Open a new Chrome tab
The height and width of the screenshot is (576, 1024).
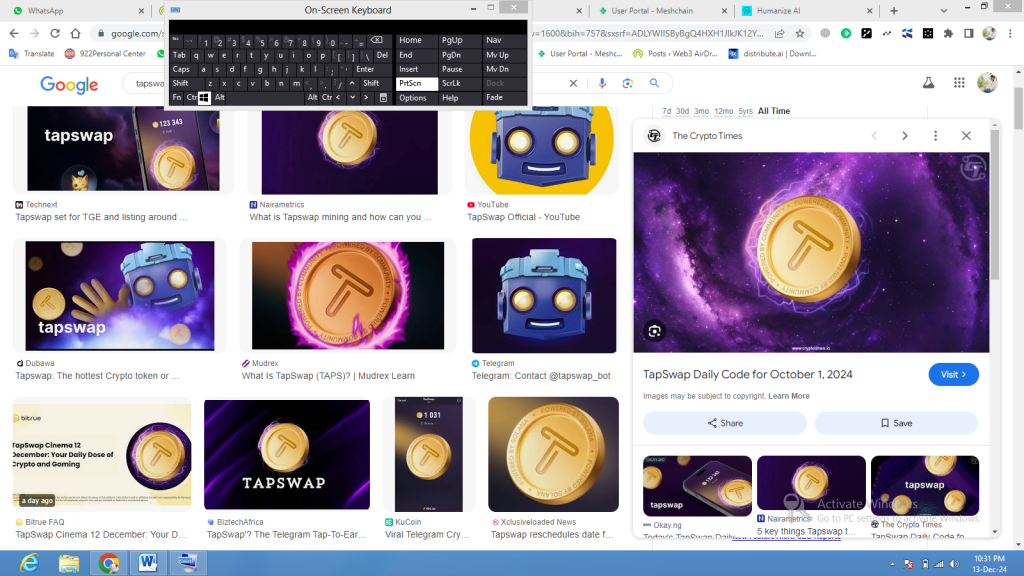pyautogui.click(x=894, y=10)
